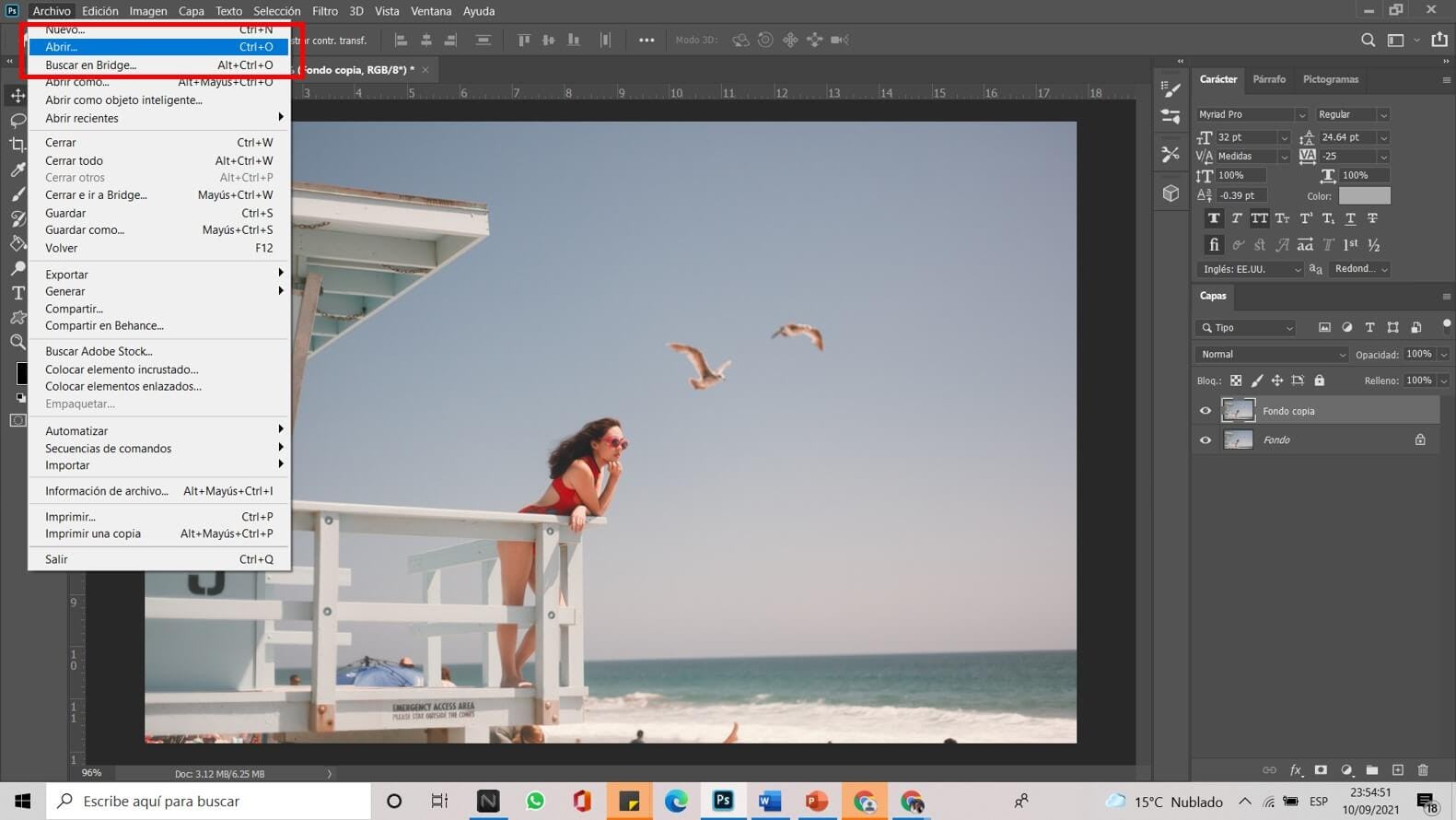This screenshot has width=1456, height=820.
Task: Switch to the Párrafo tab
Action: (x=1269, y=79)
